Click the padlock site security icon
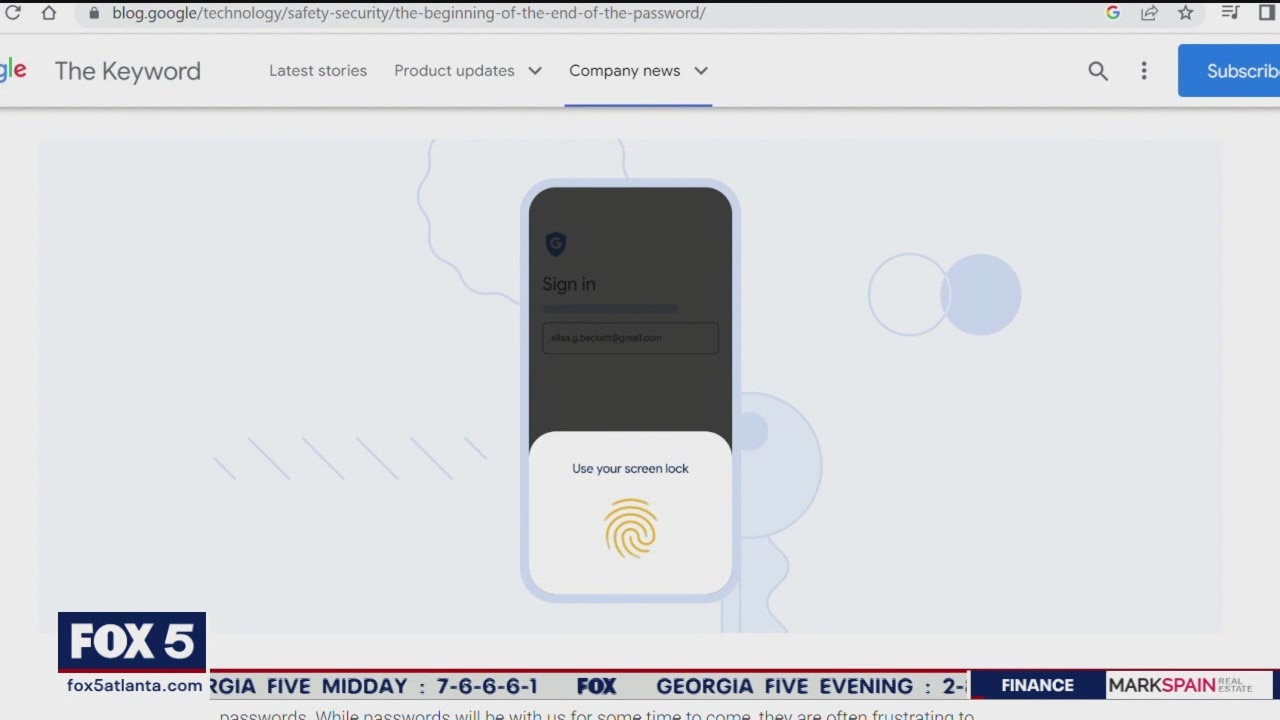Viewport: 1280px width, 720px height. tap(94, 13)
